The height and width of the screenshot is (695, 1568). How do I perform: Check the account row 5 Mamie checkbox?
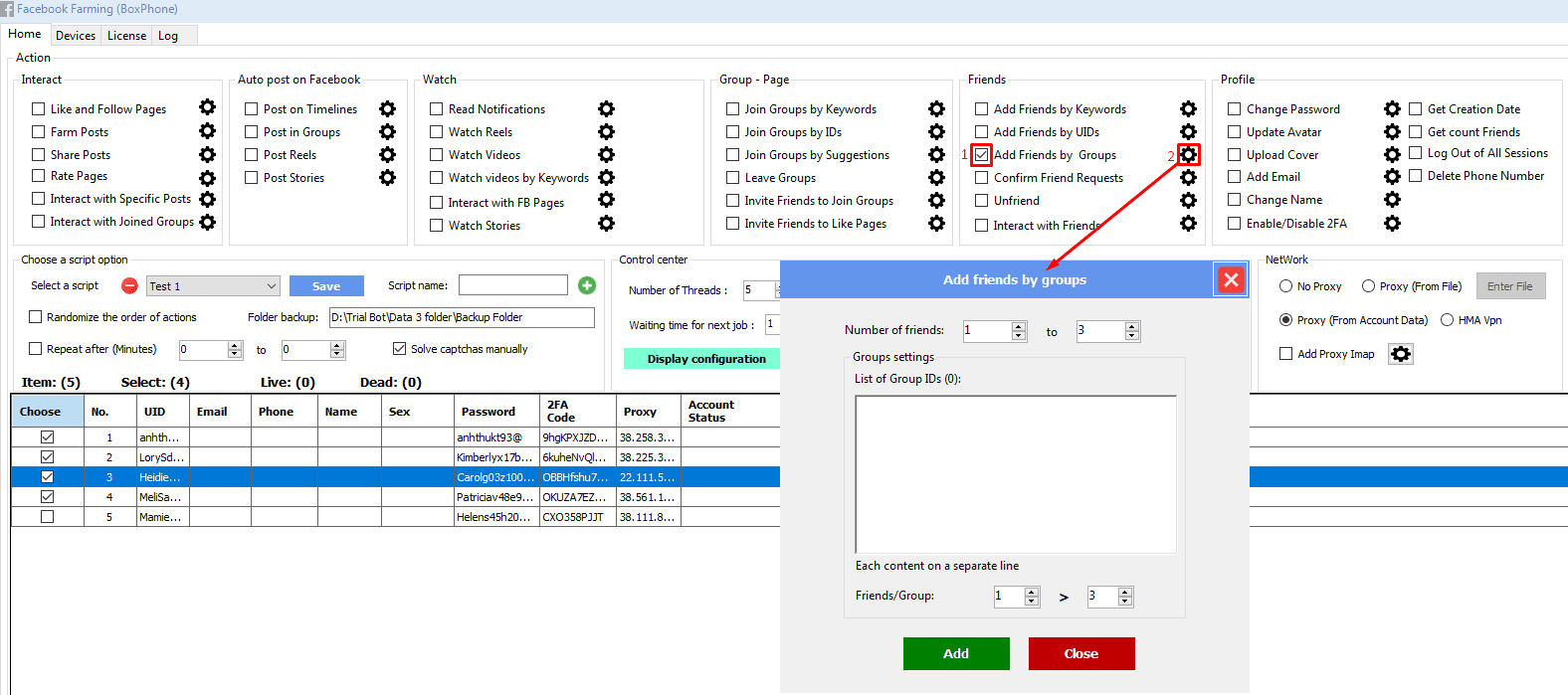click(47, 517)
